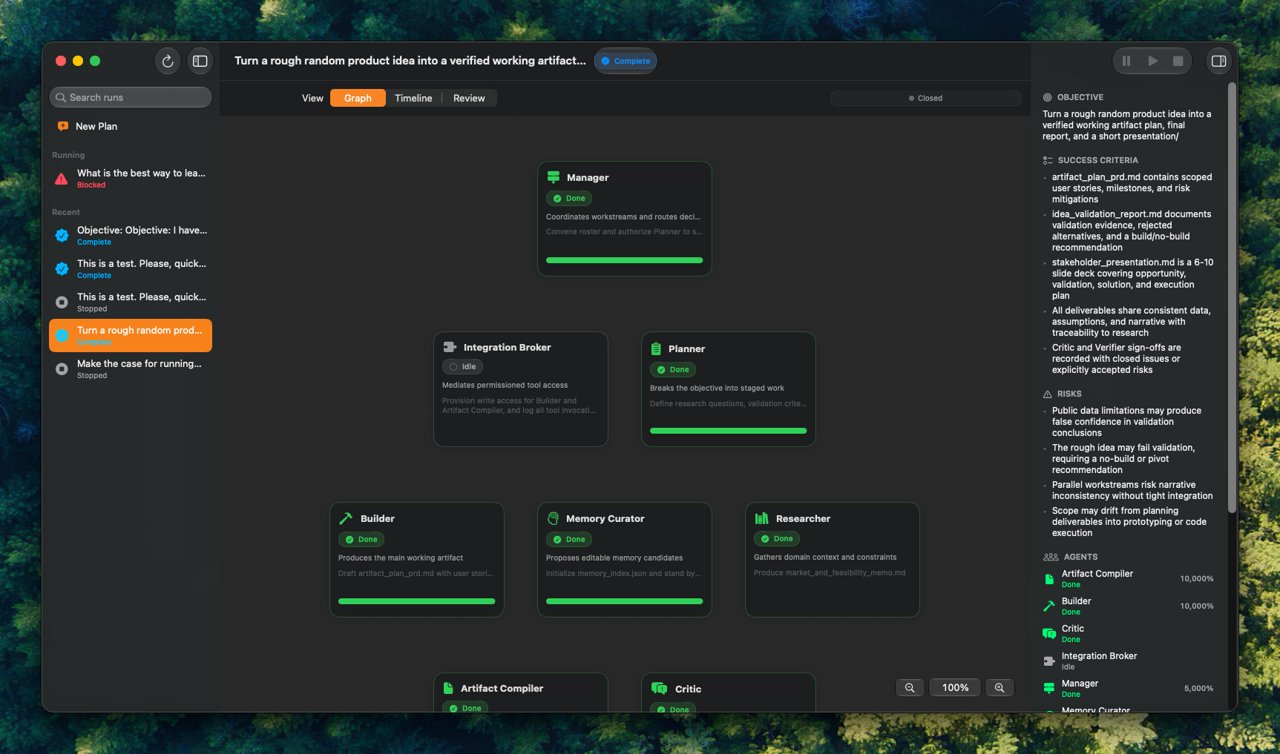Click the Researcher node's Done badge
The image size is (1280, 754).
pyautogui.click(x=777, y=538)
